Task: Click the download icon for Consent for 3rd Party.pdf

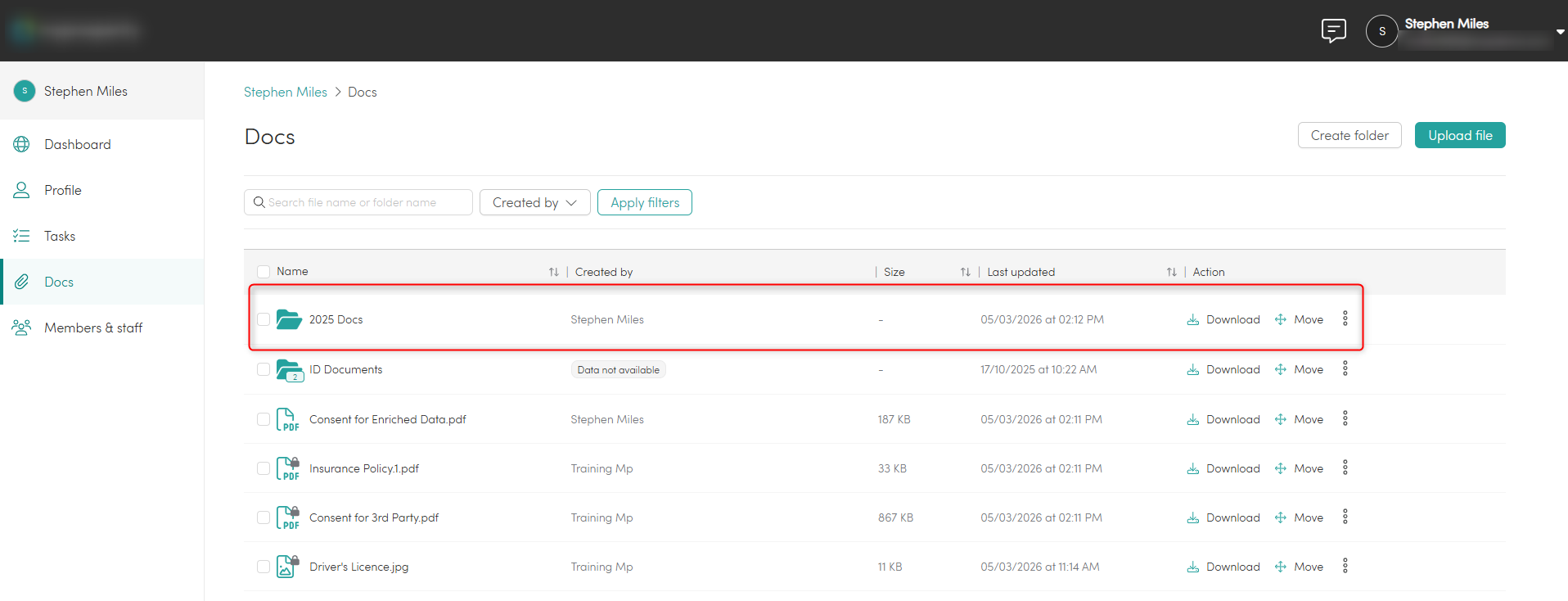Action: click(1193, 517)
